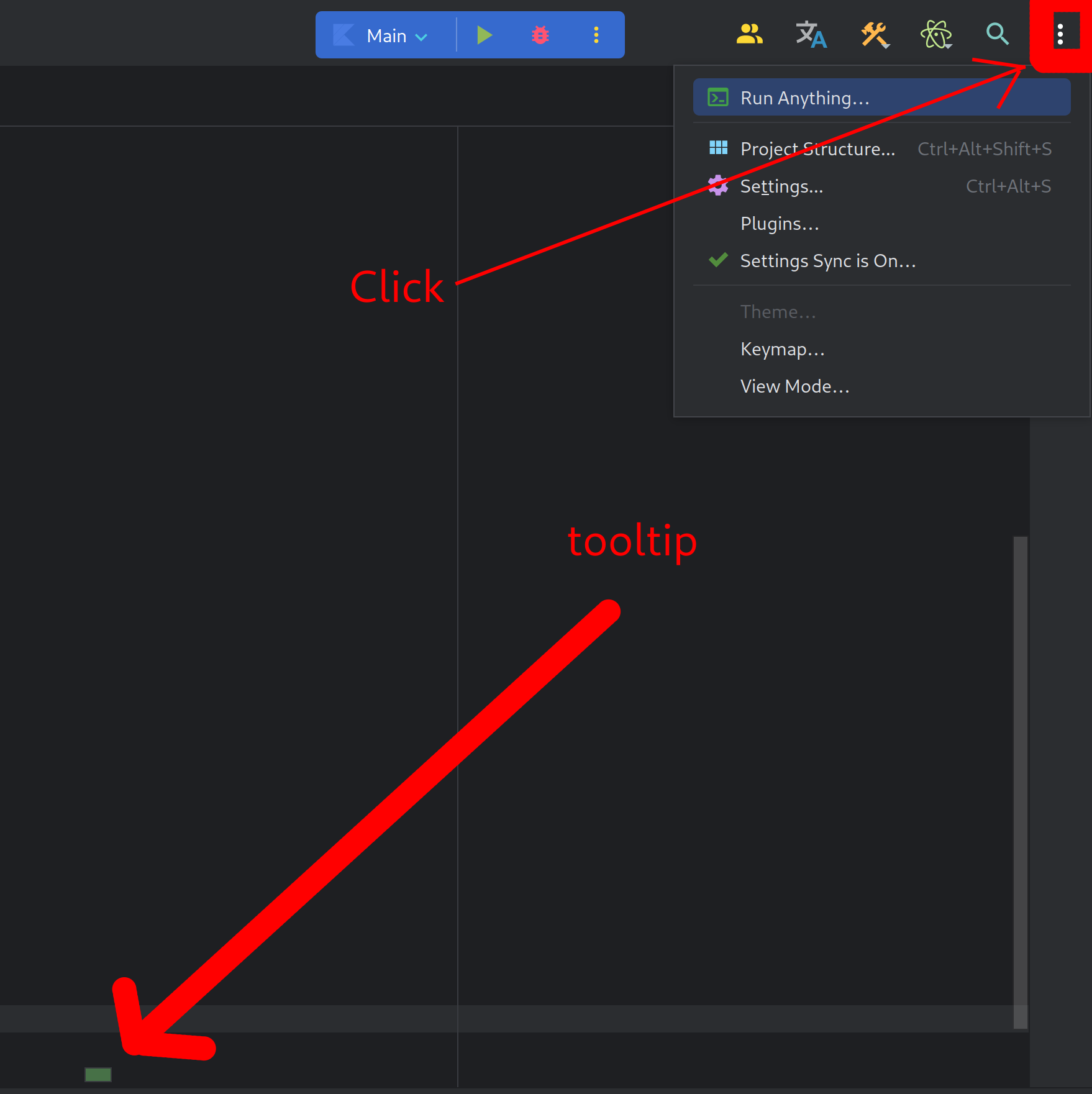1092x1094 pixels.
Task: Click the Translation plugin icon
Action: (811, 35)
